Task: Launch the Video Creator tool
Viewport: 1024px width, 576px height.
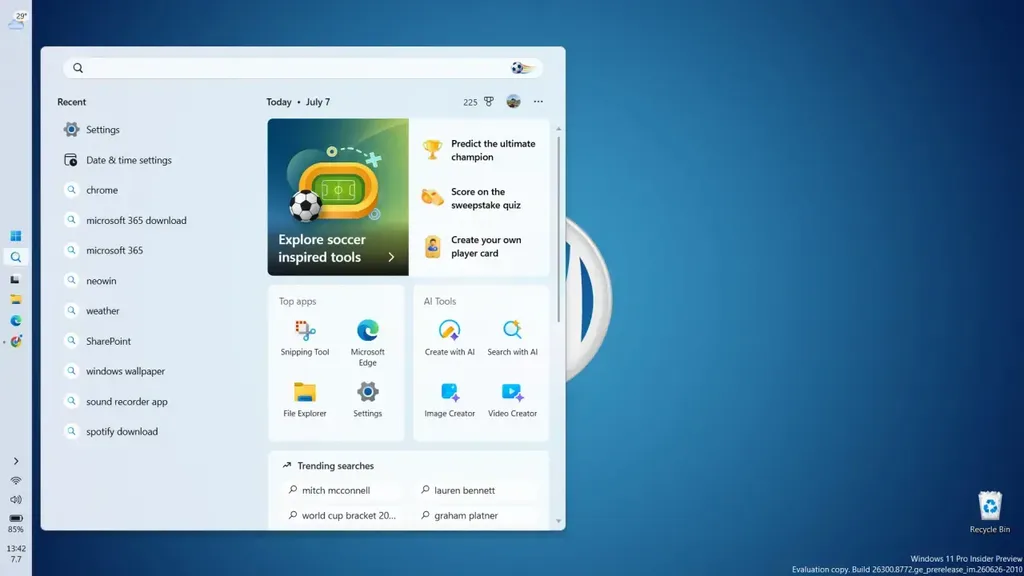Action: (x=512, y=400)
